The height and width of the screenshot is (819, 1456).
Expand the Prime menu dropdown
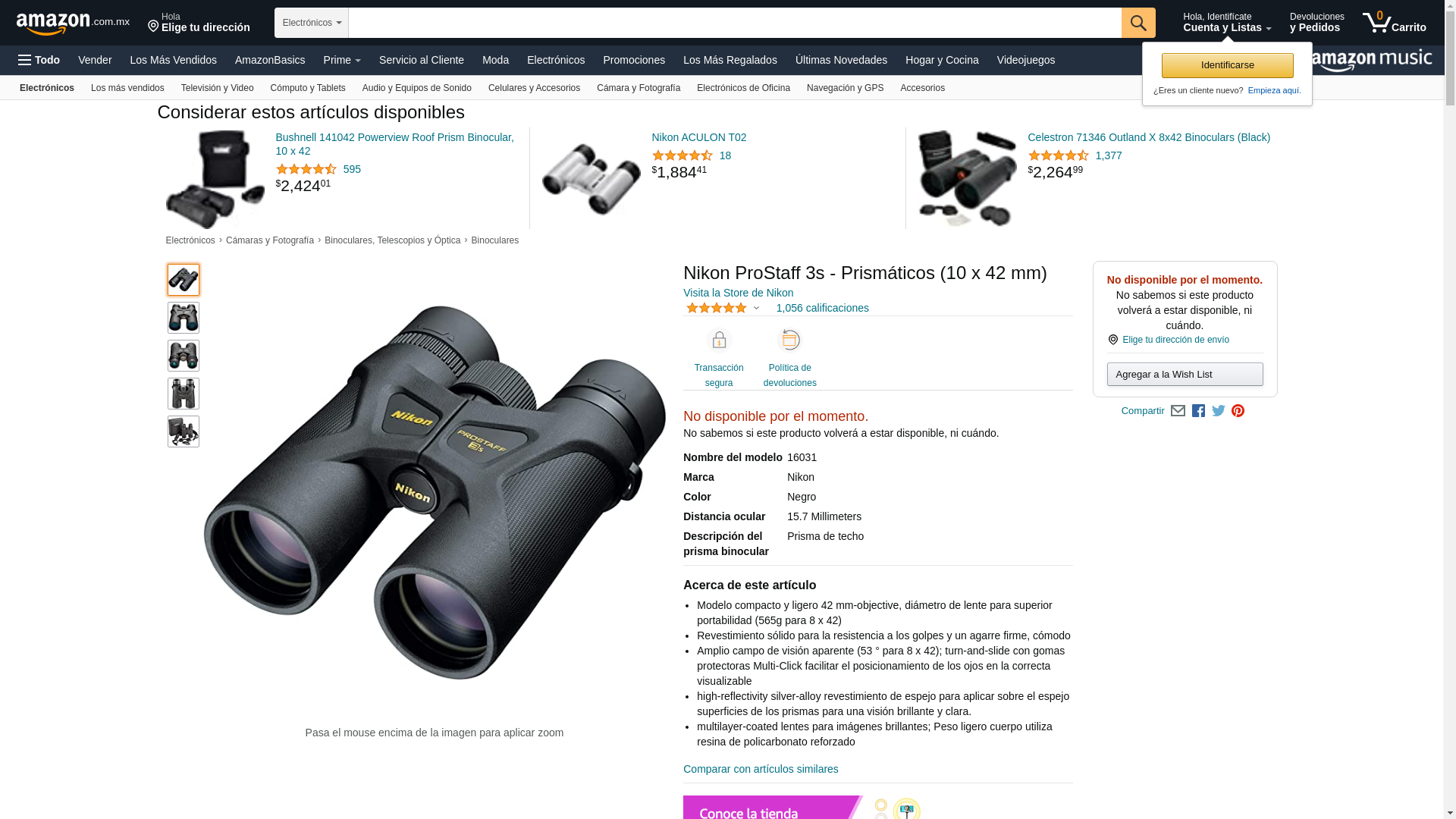[342, 60]
